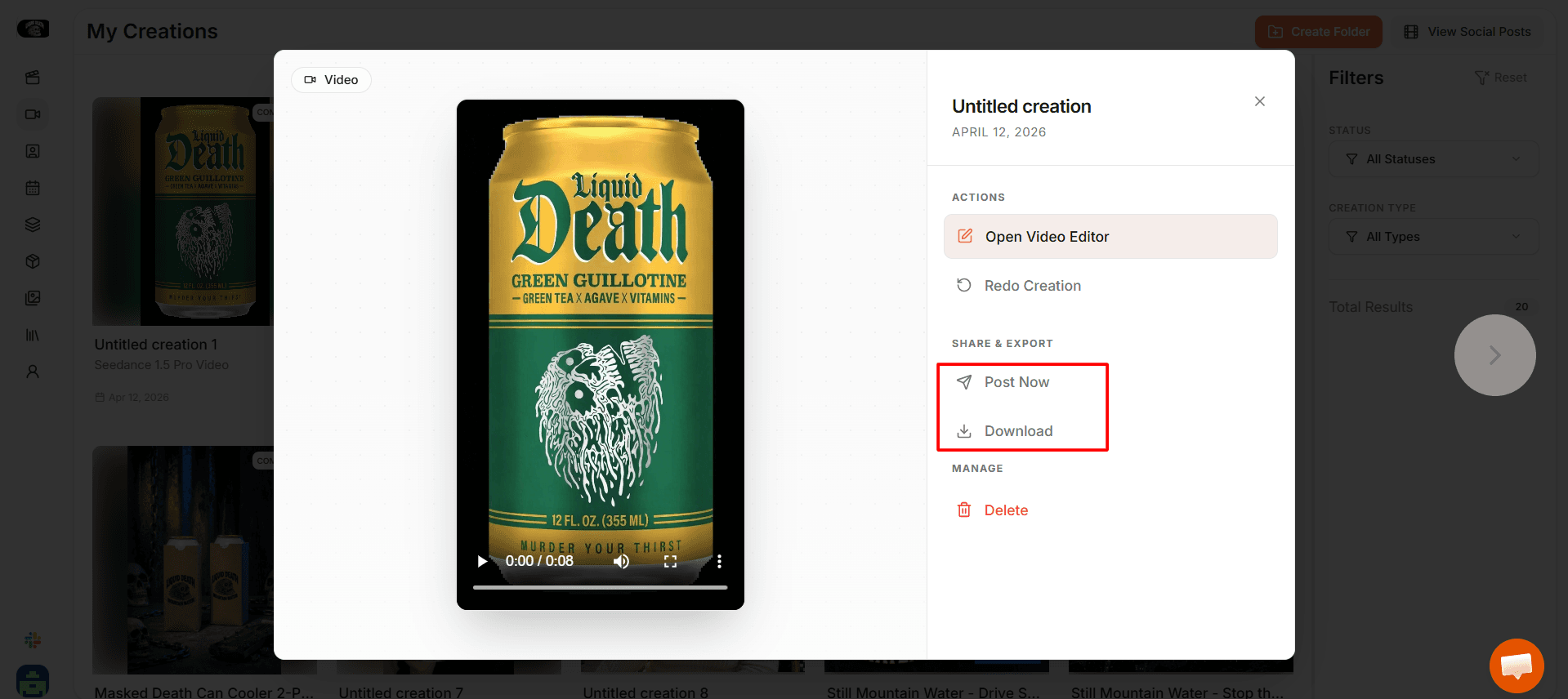Image resolution: width=1568 pixels, height=699 pixels.
Task: Click the Post Now paper plane icon
Action: [x=964, y=382]
